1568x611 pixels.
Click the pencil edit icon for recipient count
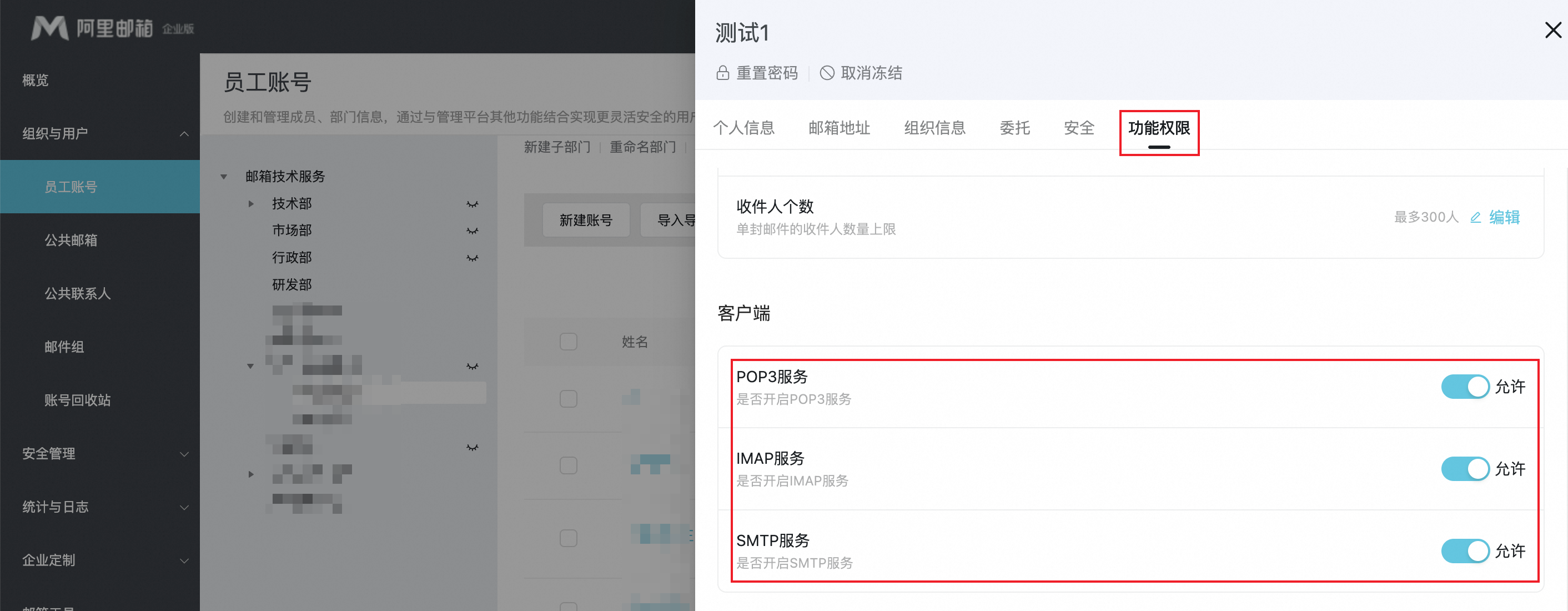[x=1475, y=218]
